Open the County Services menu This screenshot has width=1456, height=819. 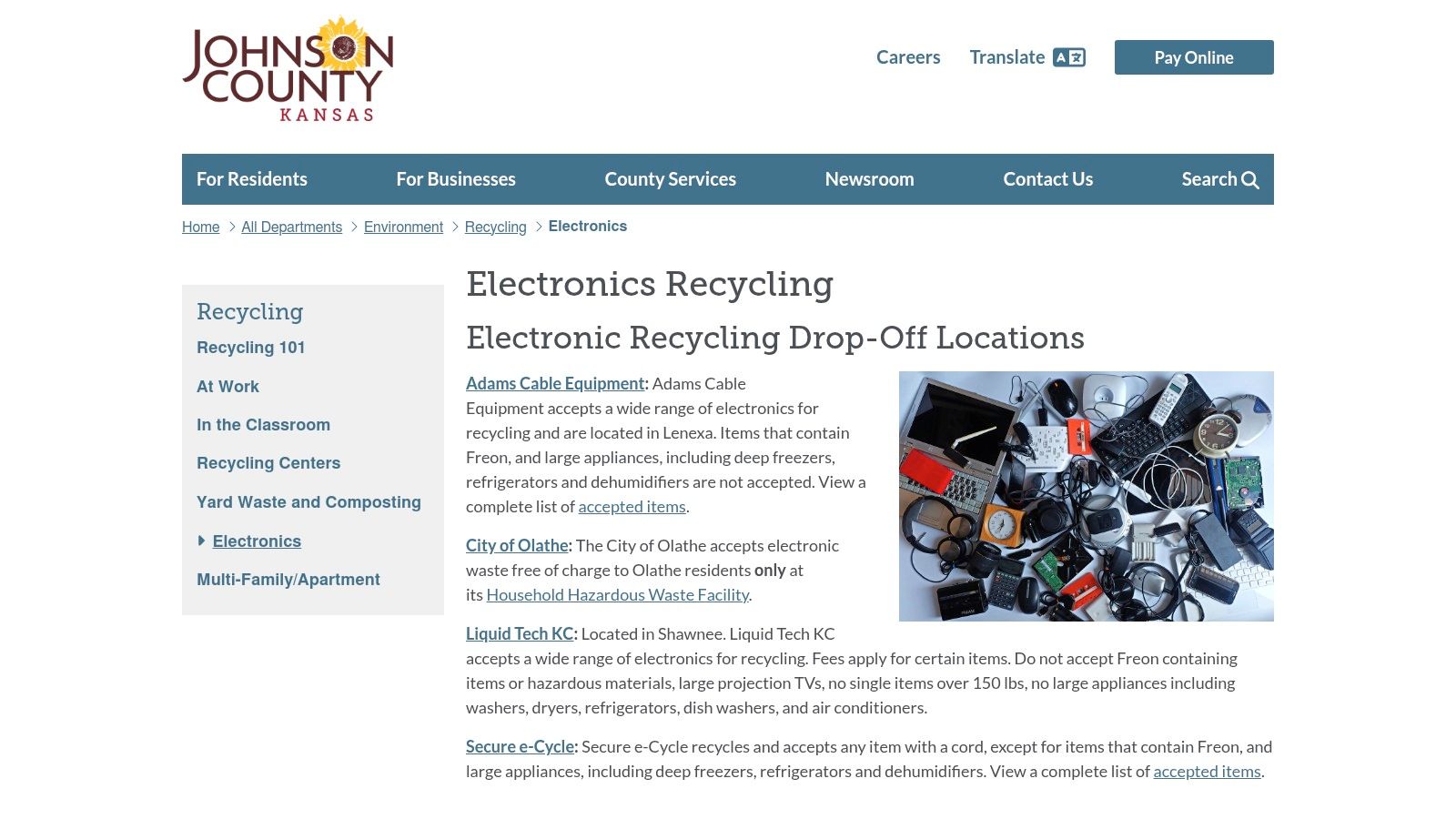[x=670, y=178]
